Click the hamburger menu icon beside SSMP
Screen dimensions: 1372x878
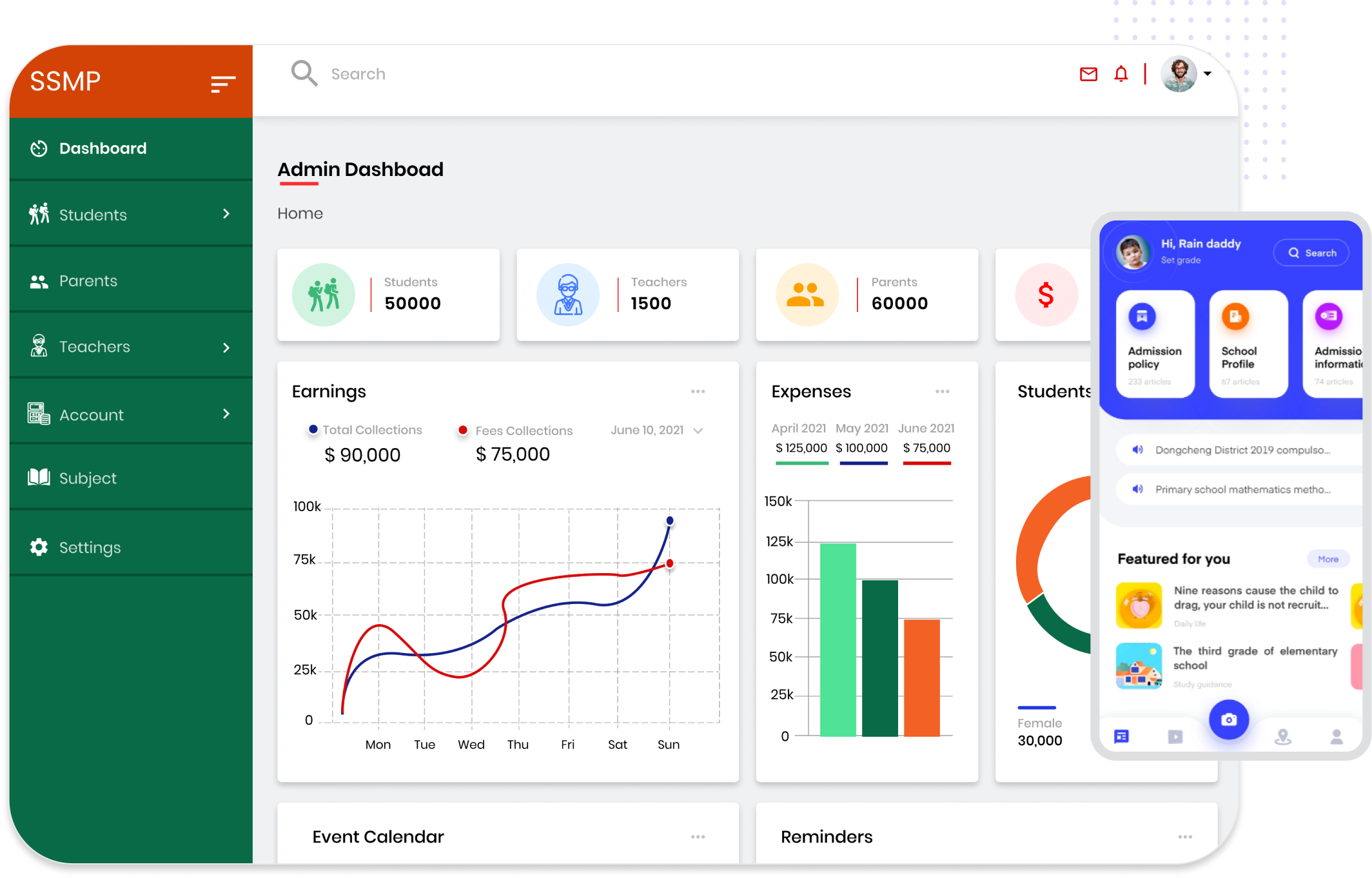[223, 84]
